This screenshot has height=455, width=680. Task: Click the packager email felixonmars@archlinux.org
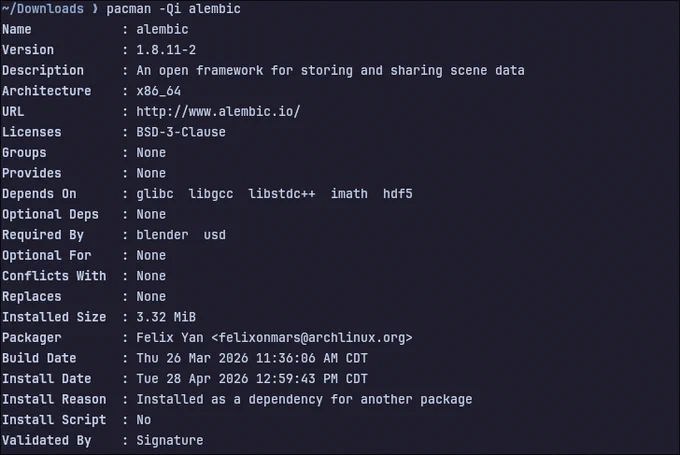click(312, 337)
